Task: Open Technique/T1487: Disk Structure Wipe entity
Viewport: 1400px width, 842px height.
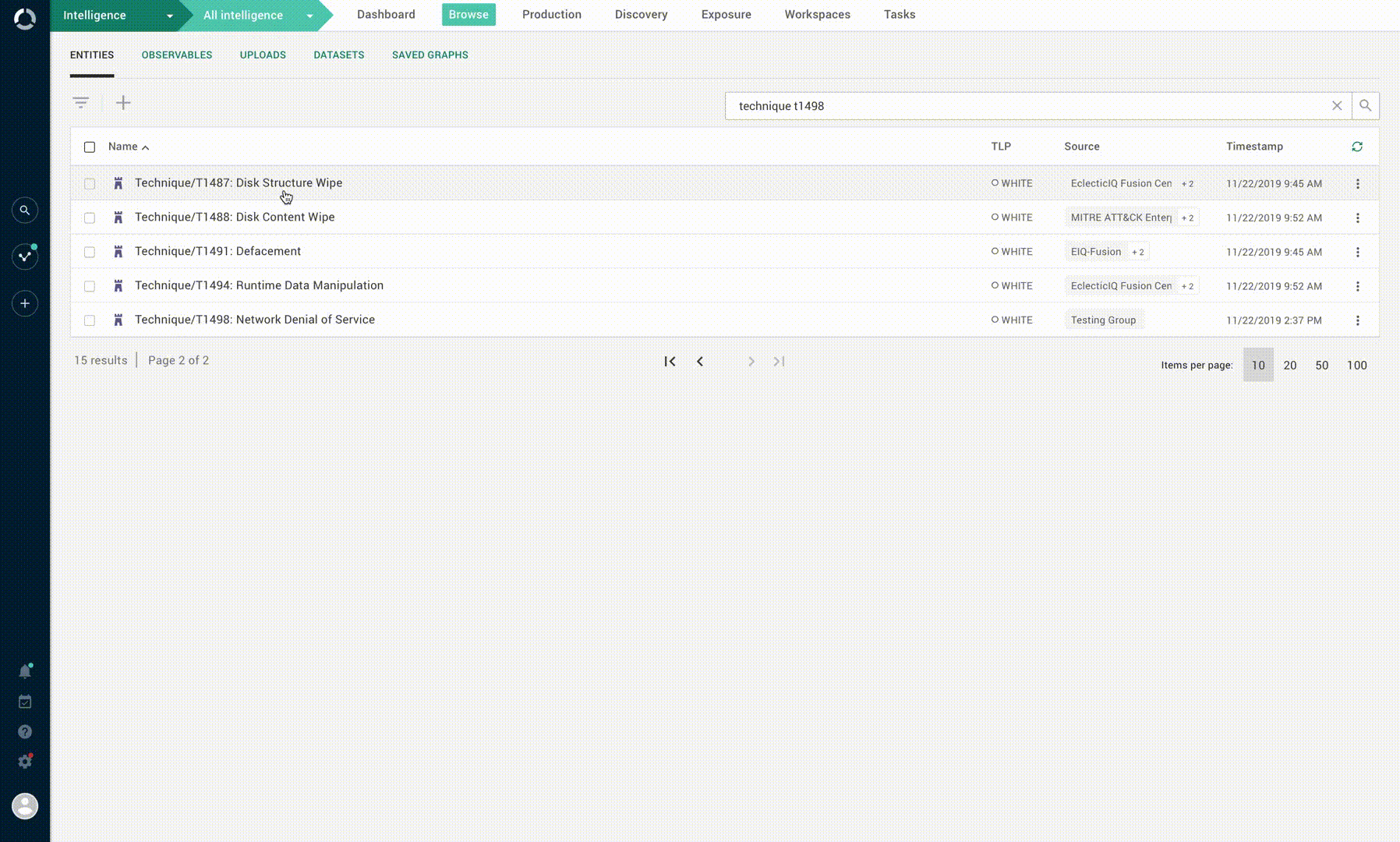Action: [239, 182]
